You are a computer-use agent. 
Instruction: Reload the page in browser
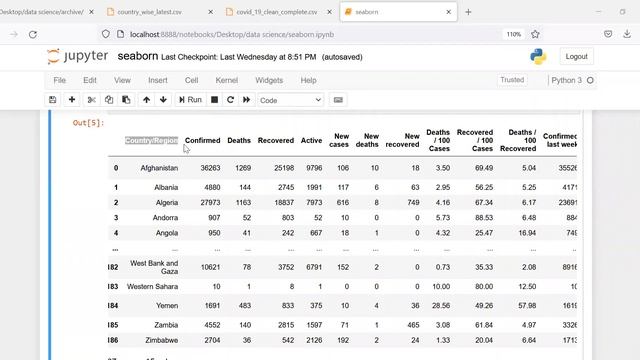click(33, 34)
